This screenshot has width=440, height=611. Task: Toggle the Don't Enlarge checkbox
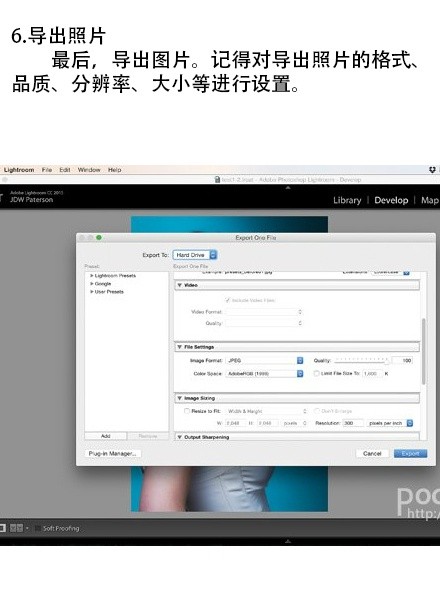click(x=316, y=411)
